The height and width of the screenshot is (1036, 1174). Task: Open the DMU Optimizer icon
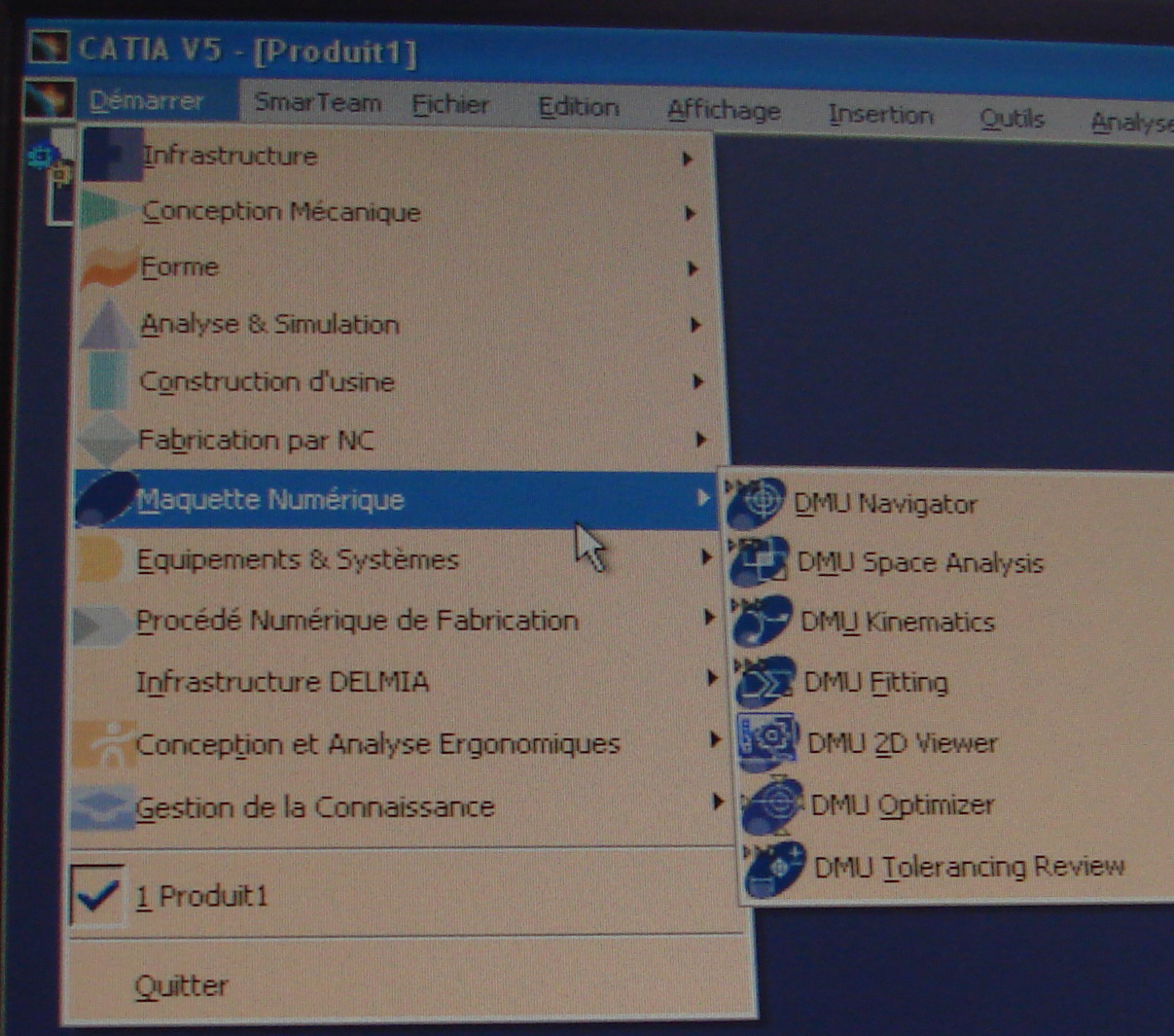(772, 804)
